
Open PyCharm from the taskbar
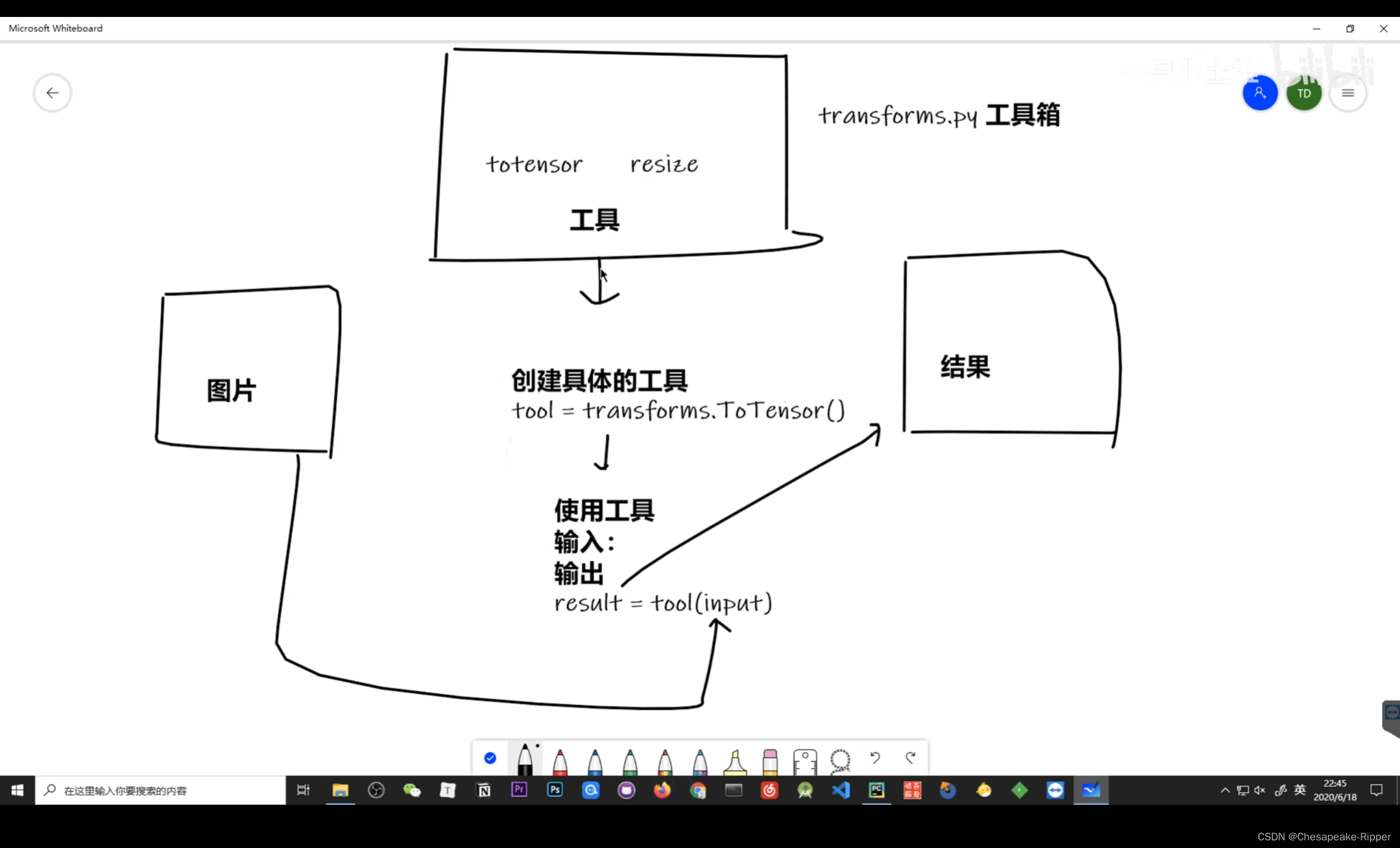[877, 790]
